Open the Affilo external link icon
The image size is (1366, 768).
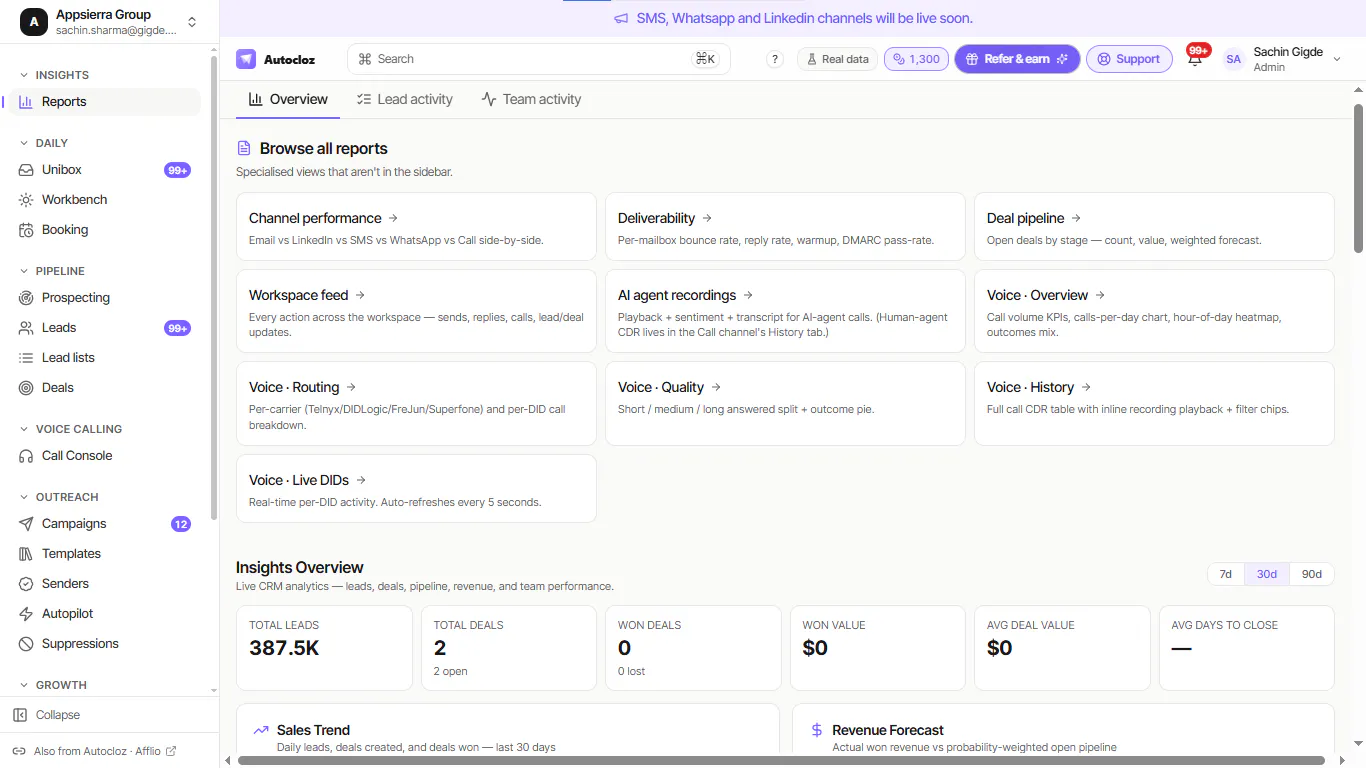coord(171,751)
